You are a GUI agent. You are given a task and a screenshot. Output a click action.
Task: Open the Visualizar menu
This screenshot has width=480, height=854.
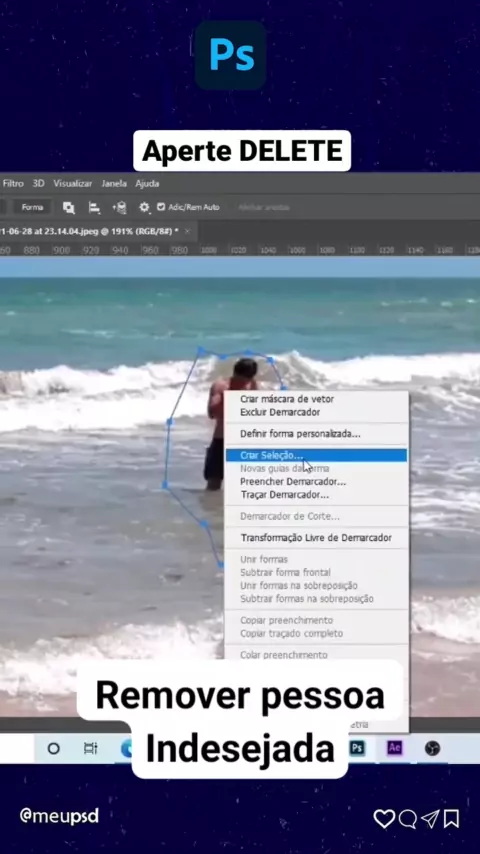click(x=72, y=184)
